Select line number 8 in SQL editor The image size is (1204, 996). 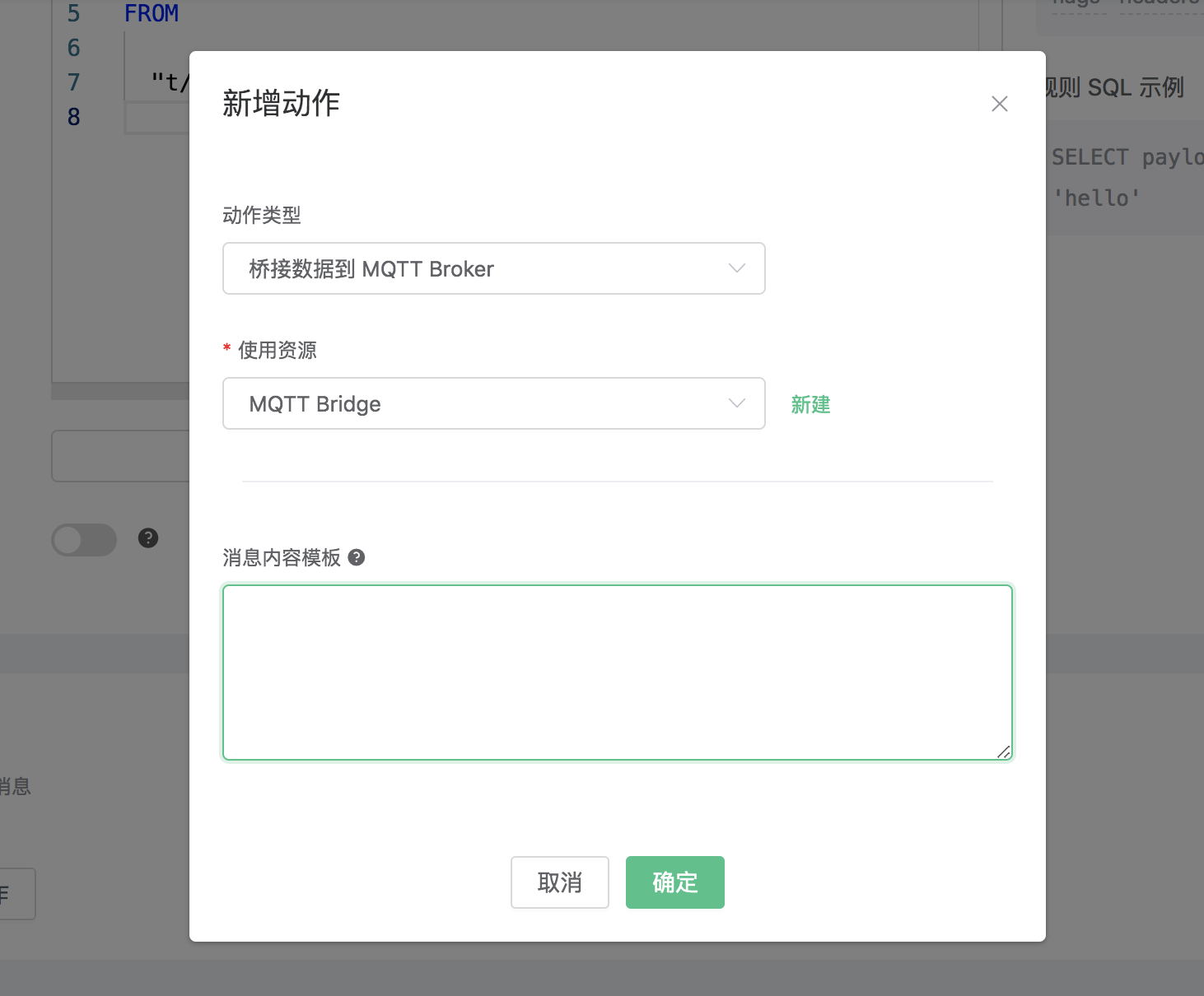(x=74, y=117)
